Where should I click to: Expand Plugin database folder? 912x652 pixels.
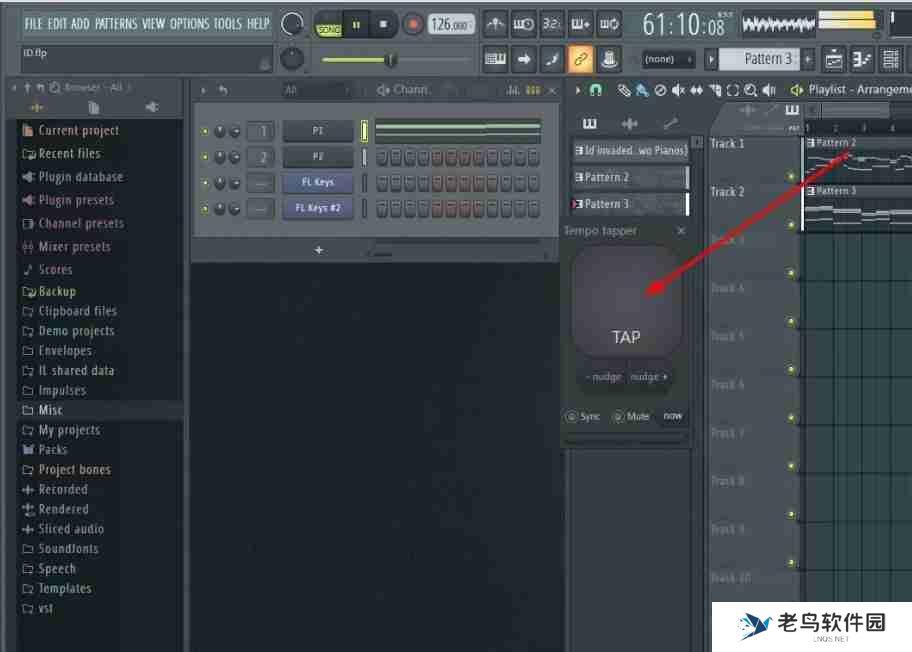click(72, 177)
